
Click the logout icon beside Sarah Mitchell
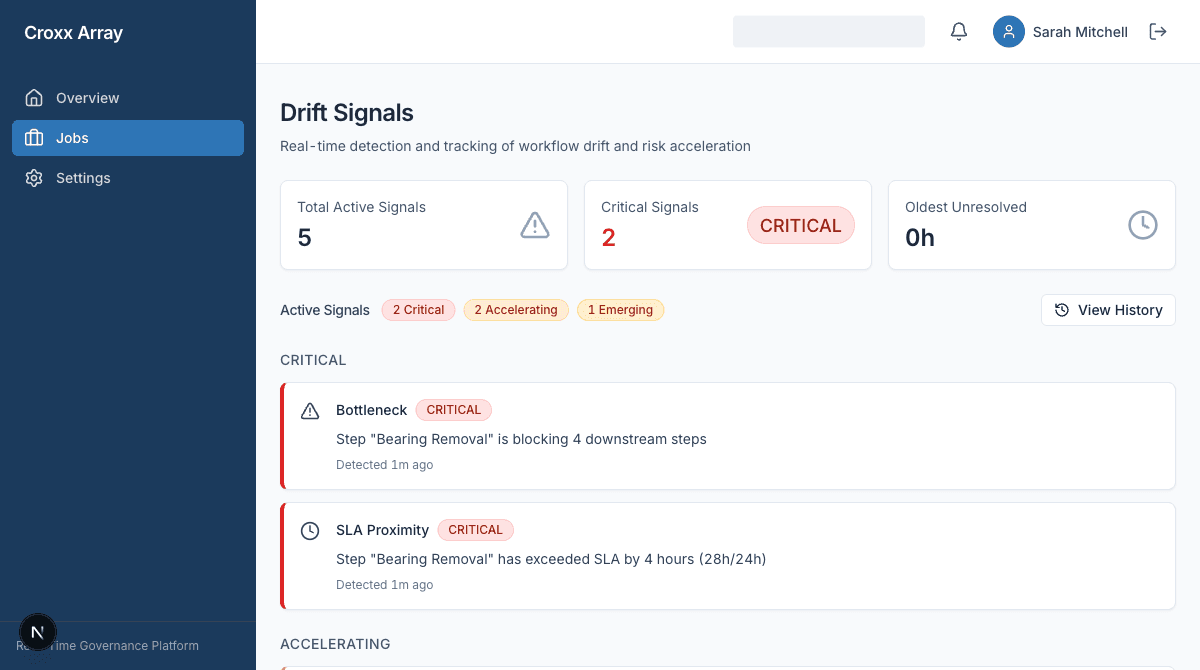tap(1157, 31)
